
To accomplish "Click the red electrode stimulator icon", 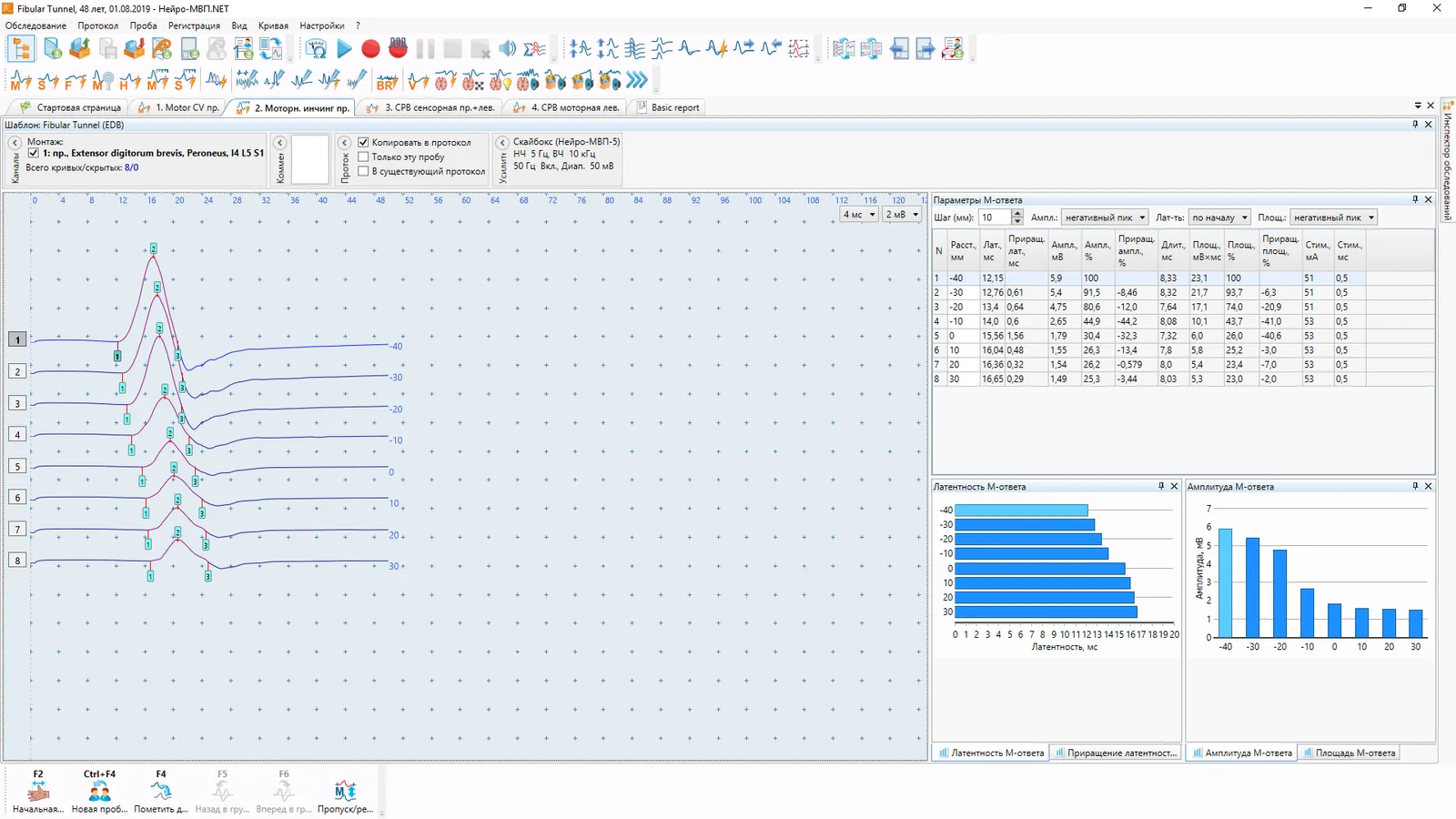I will [x=398, y=48].
